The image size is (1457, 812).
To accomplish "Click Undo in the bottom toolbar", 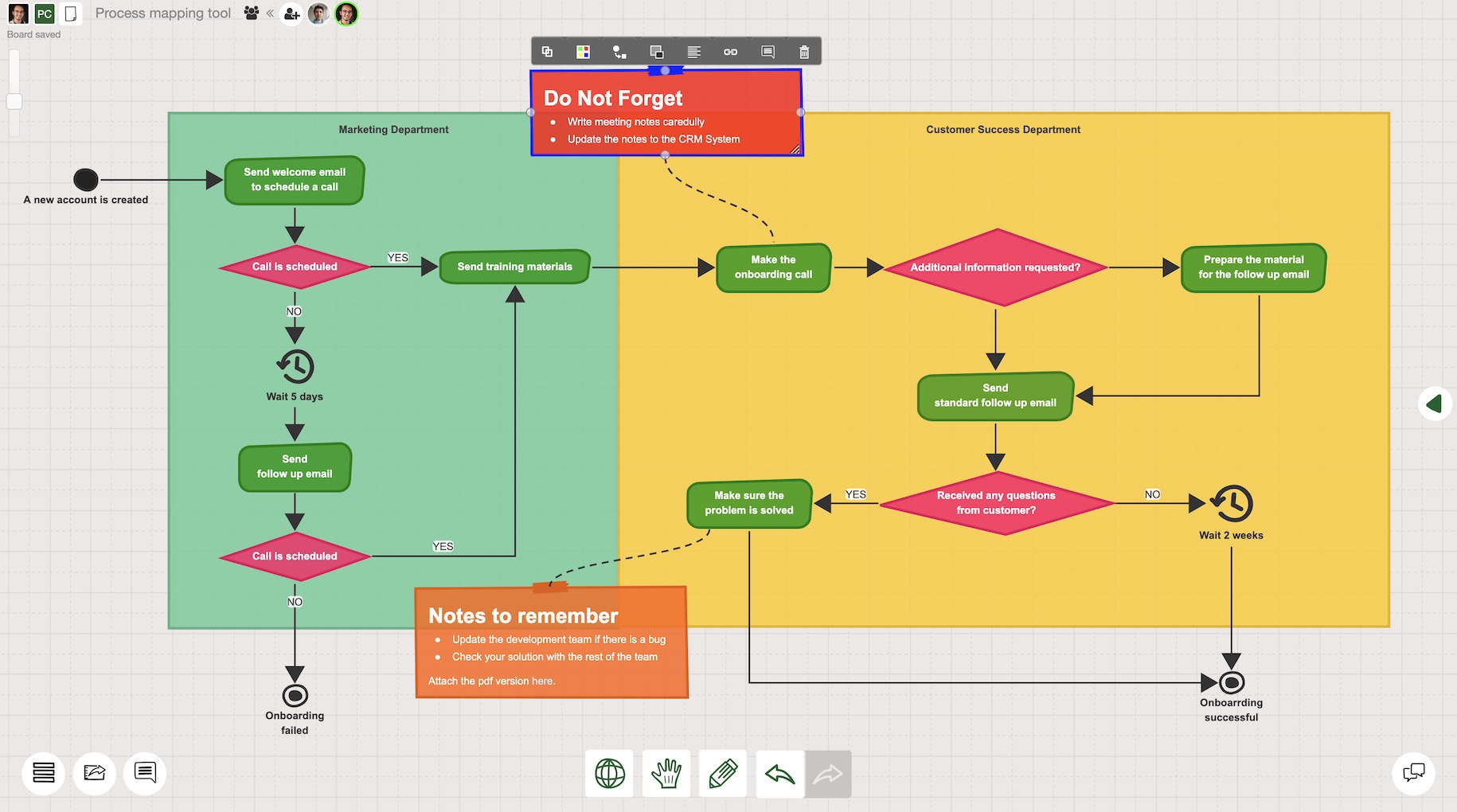I will 779,773.
